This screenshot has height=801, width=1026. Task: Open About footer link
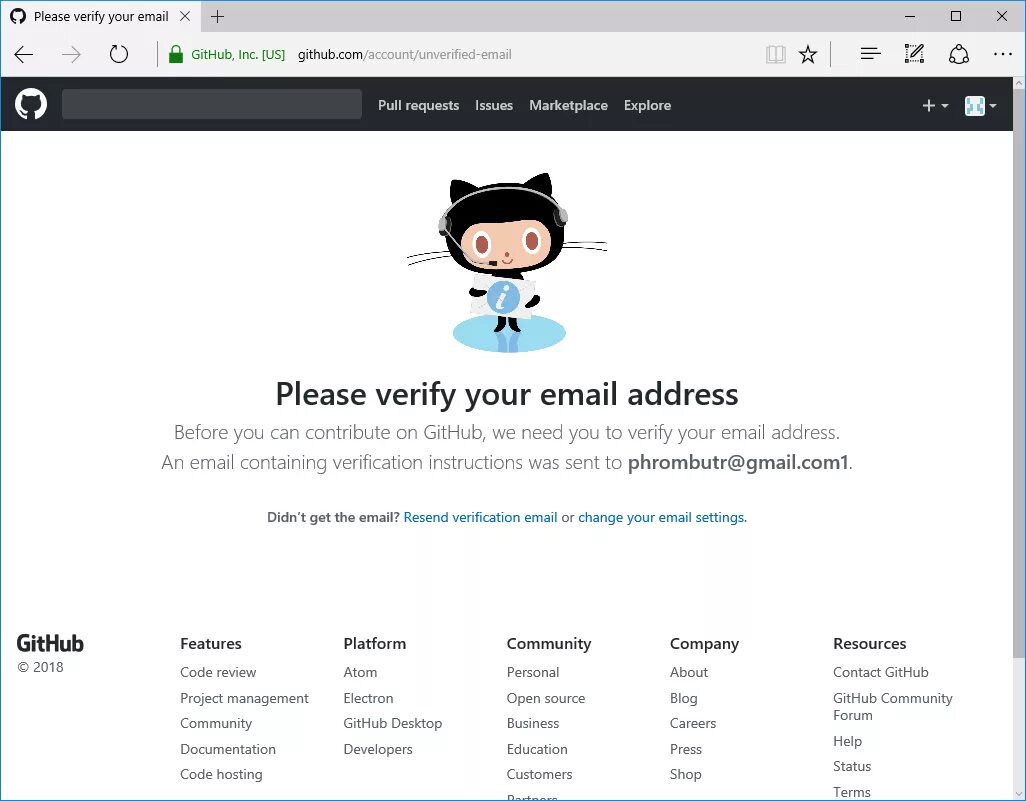(688, 672)
